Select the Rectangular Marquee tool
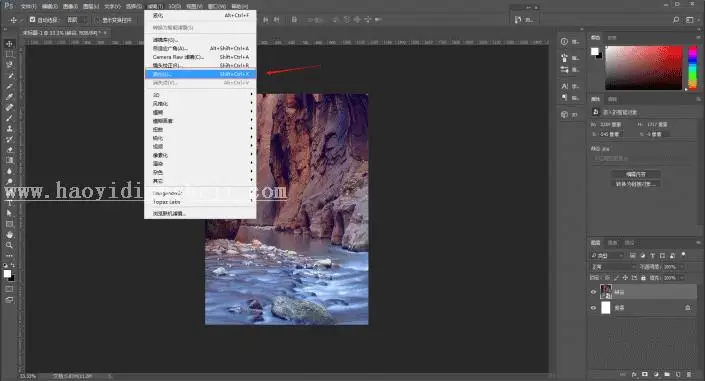This screenshot has height=381, width=705. click(x=9, y=54)
